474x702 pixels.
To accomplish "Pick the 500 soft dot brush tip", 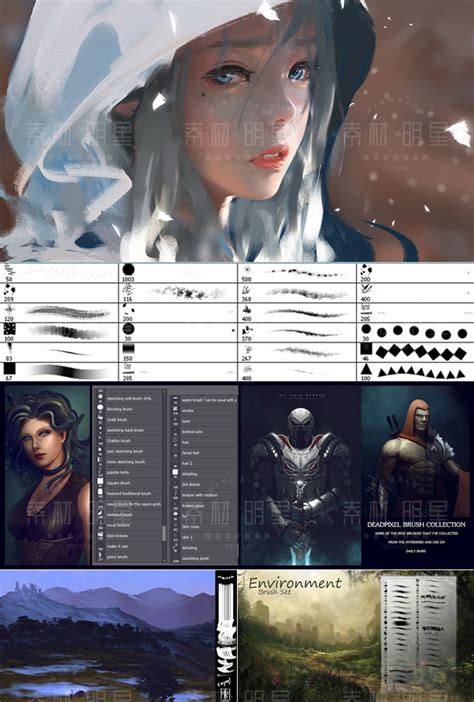I will 247,270.
